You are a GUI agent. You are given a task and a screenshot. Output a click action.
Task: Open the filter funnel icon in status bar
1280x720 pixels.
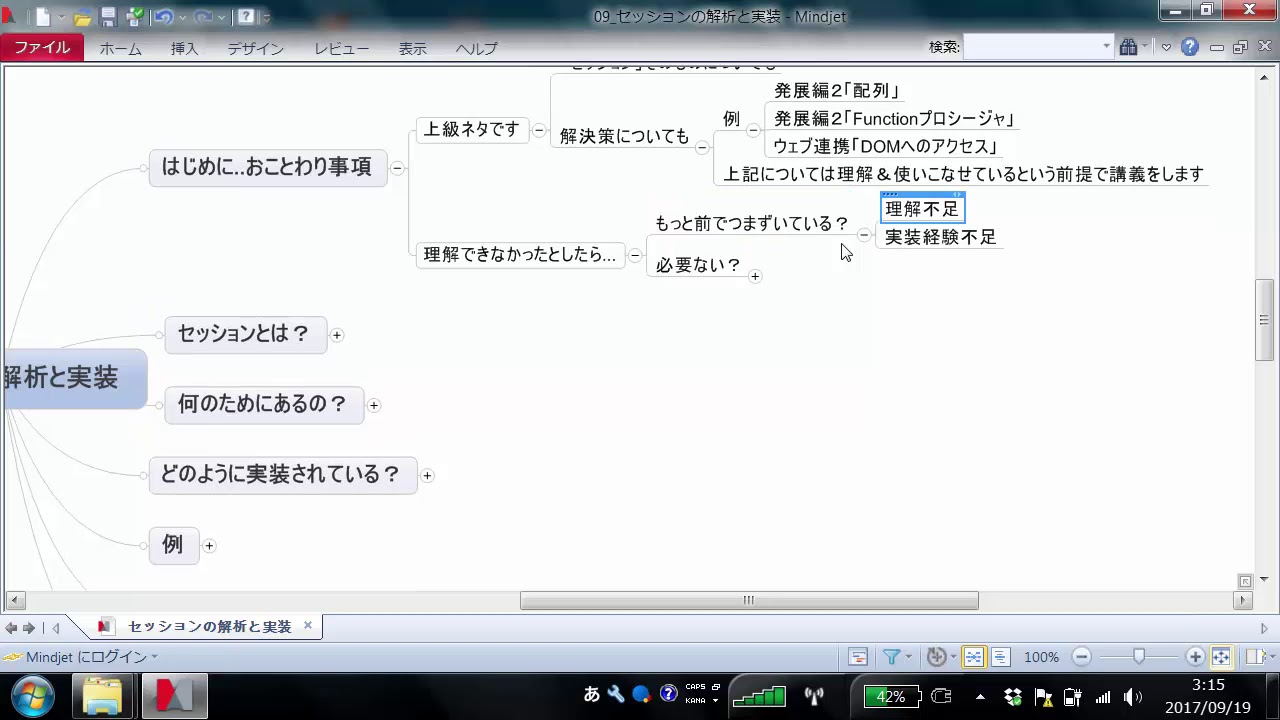[x=890, y=657]
